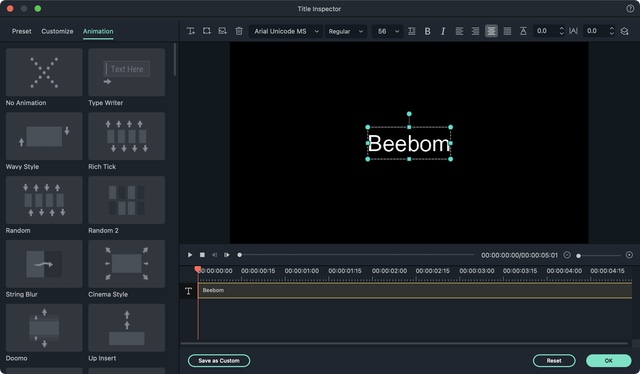Click the timeline horizontal scrollbar
The image size is (640, 374).
[404, 343]
